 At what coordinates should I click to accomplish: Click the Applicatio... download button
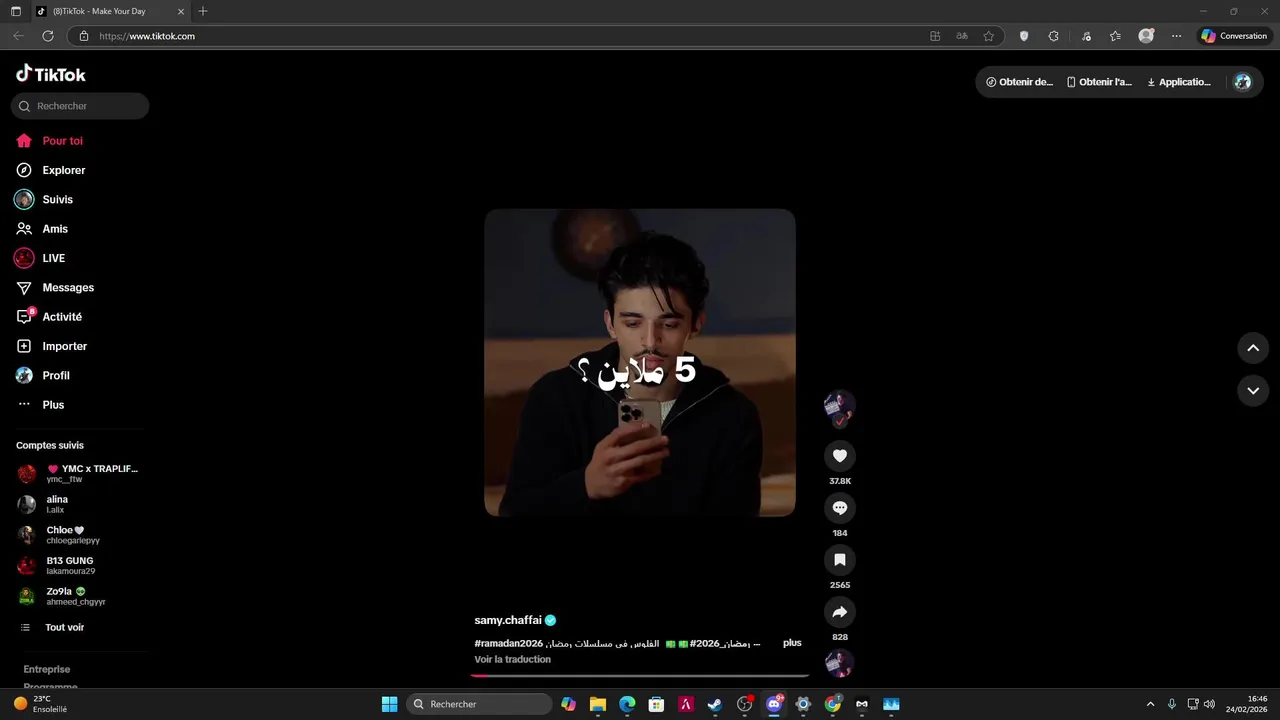pyautogui.click(x=1179, y=82)
